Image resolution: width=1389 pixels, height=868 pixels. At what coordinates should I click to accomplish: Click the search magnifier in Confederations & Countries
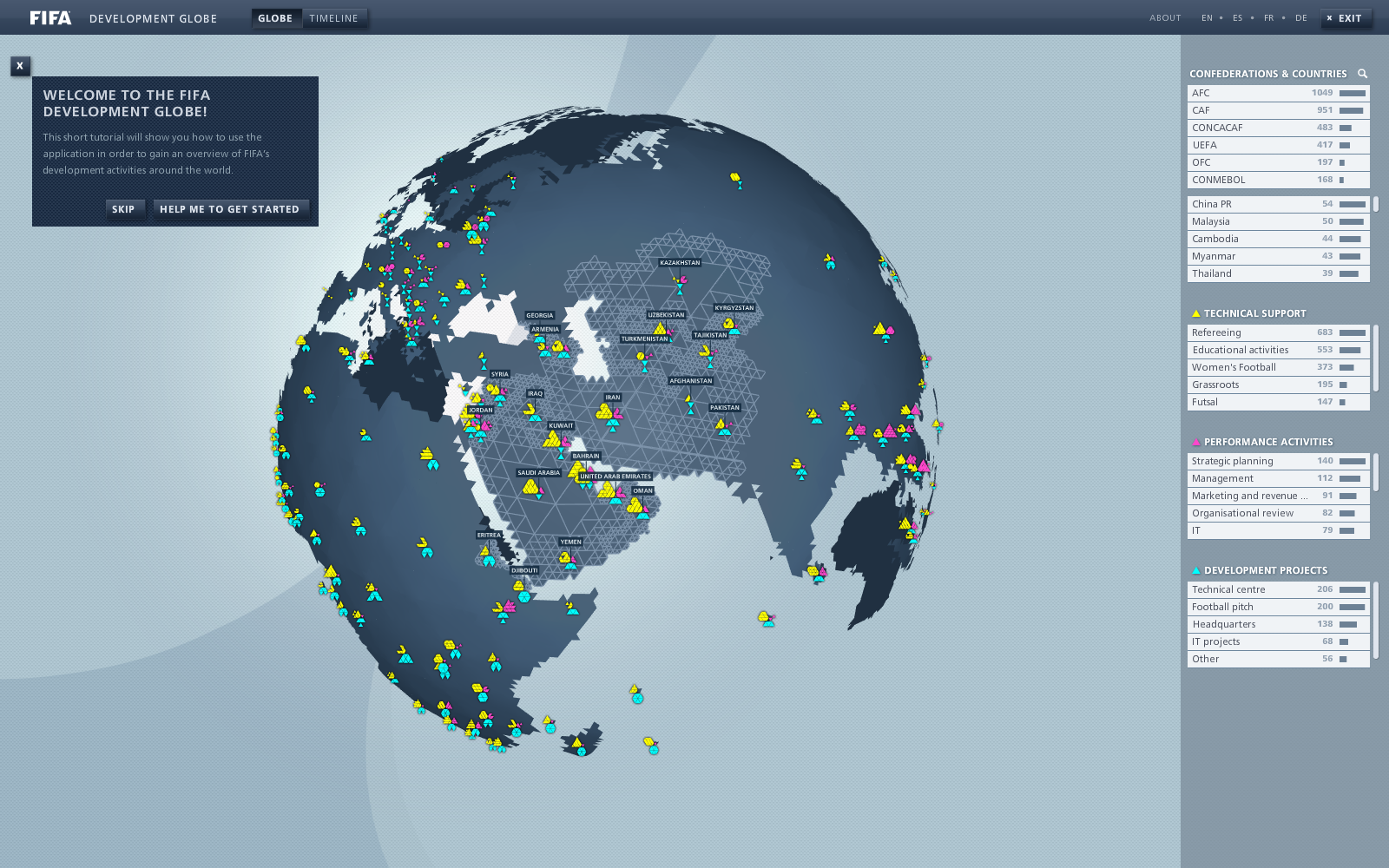tap(1362, 74)
